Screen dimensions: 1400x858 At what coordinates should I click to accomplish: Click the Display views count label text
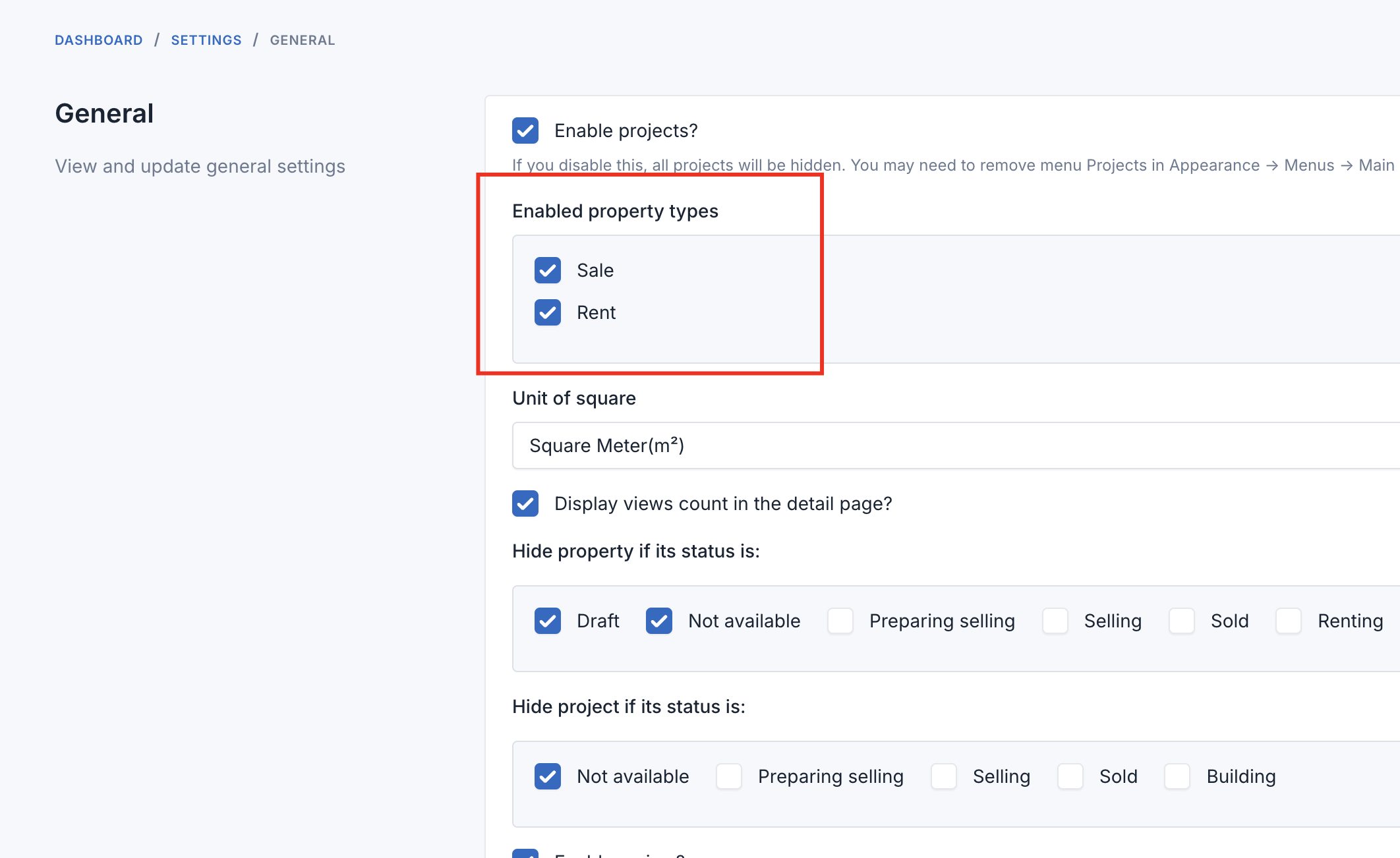[723, 503]
